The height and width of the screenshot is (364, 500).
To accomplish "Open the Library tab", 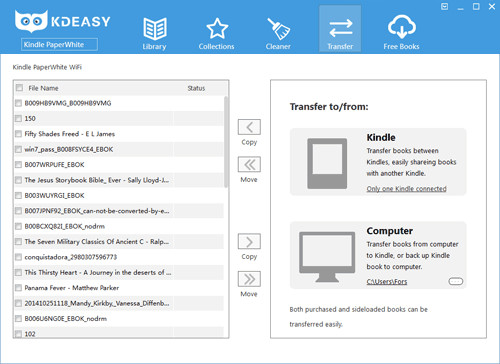I will tap(155, 34).
